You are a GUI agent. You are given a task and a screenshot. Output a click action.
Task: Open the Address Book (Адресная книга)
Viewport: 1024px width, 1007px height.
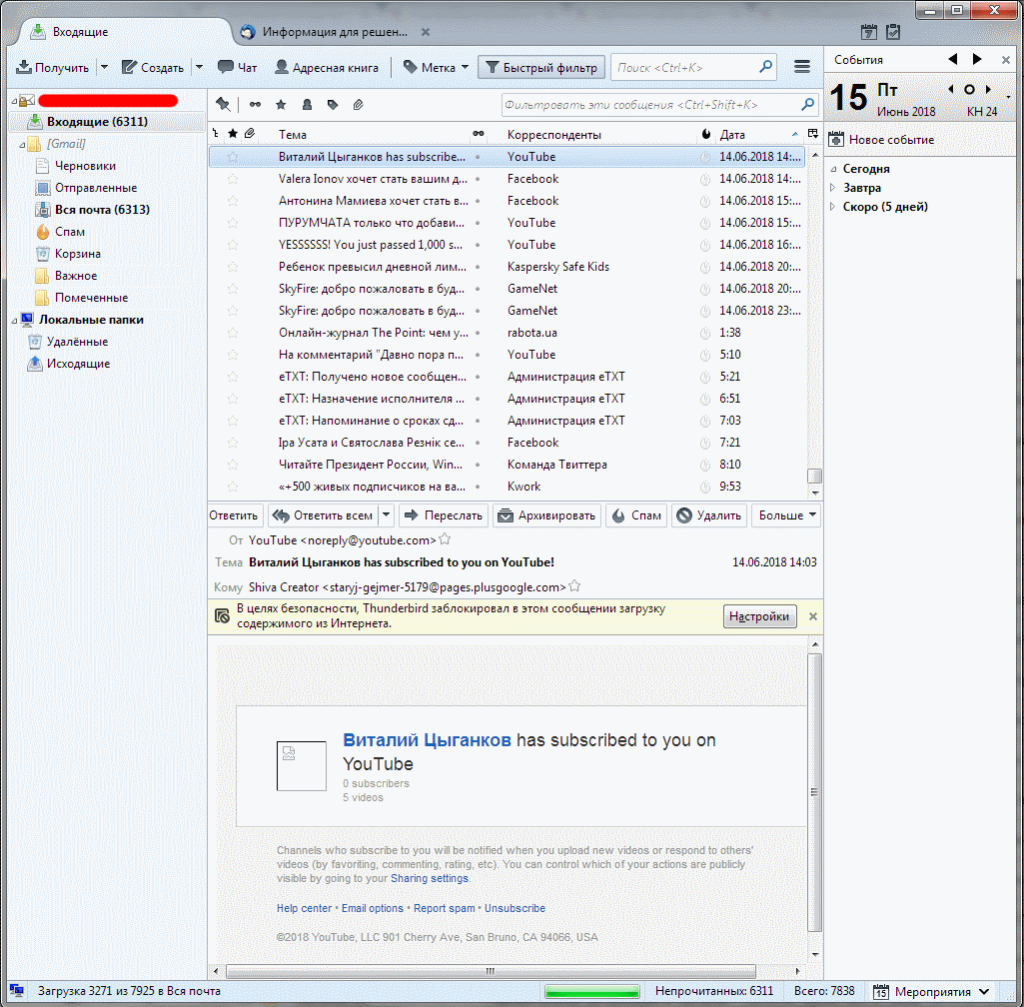coord(326,67)
